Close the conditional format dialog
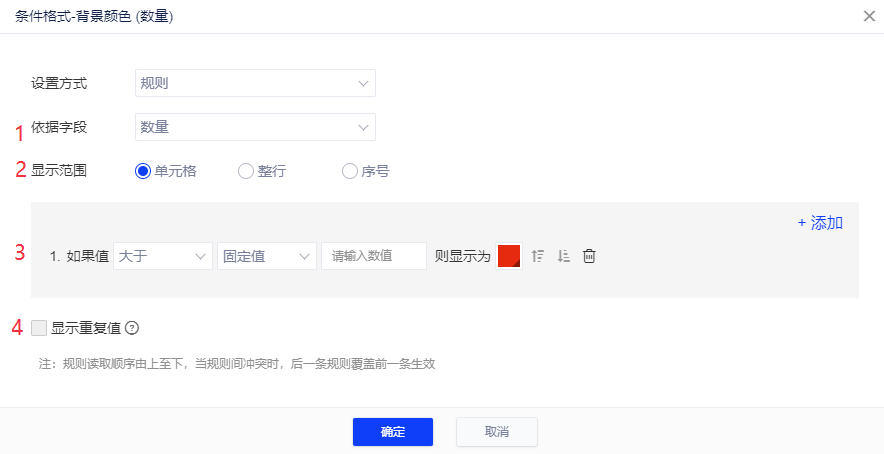 869,16
